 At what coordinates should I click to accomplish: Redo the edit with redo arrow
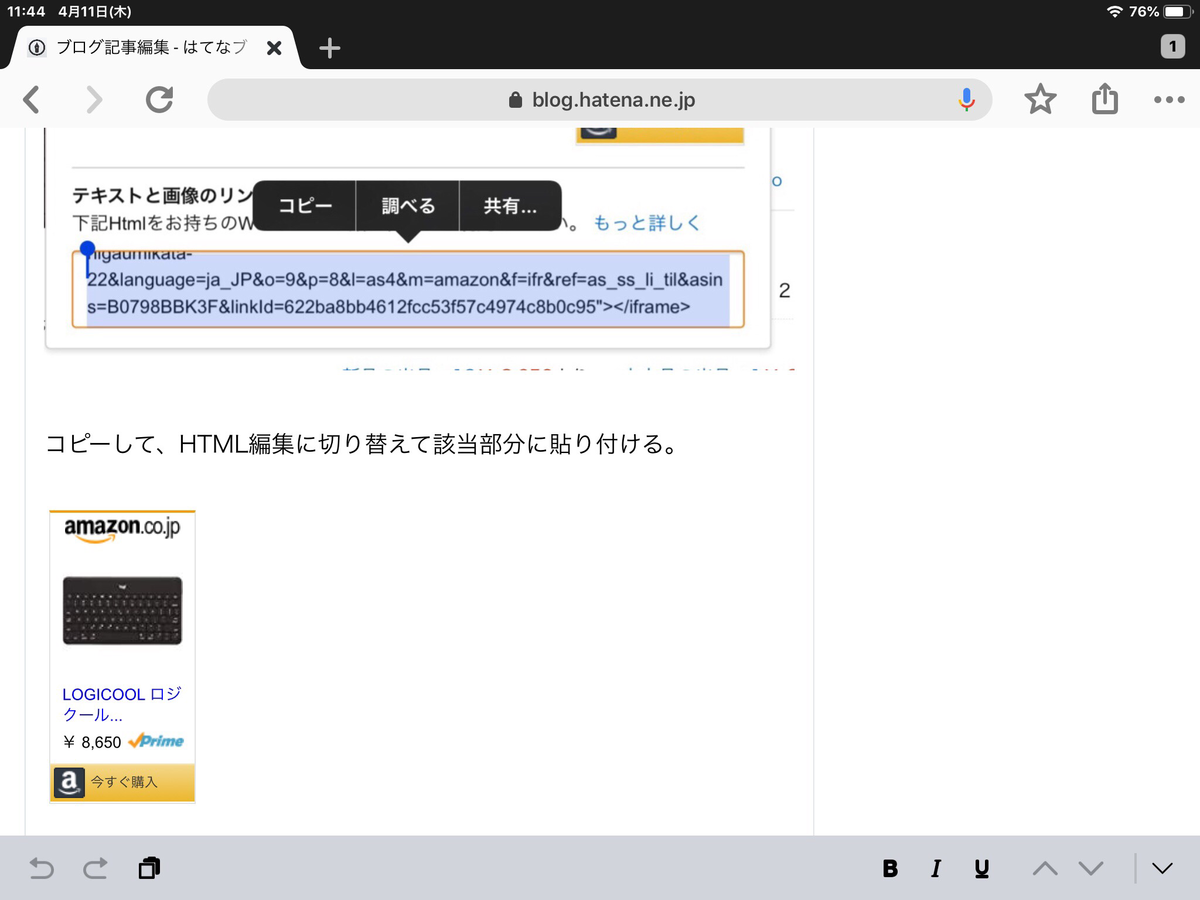click(x=95, y=868)
